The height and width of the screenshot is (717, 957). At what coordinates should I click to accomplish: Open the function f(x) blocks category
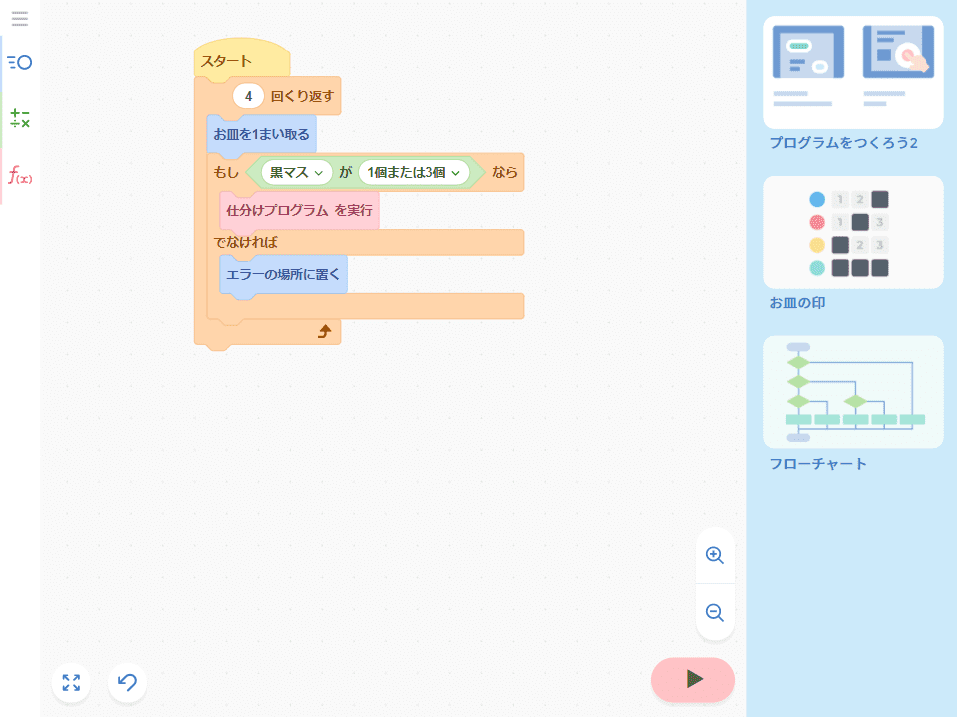20,177
